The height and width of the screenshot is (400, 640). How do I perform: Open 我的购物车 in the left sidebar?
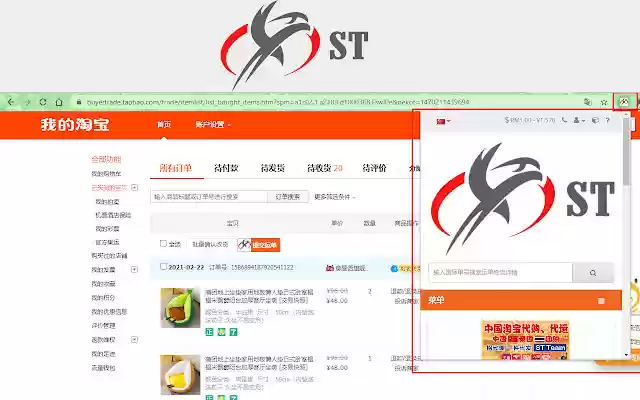click(106, 173)
